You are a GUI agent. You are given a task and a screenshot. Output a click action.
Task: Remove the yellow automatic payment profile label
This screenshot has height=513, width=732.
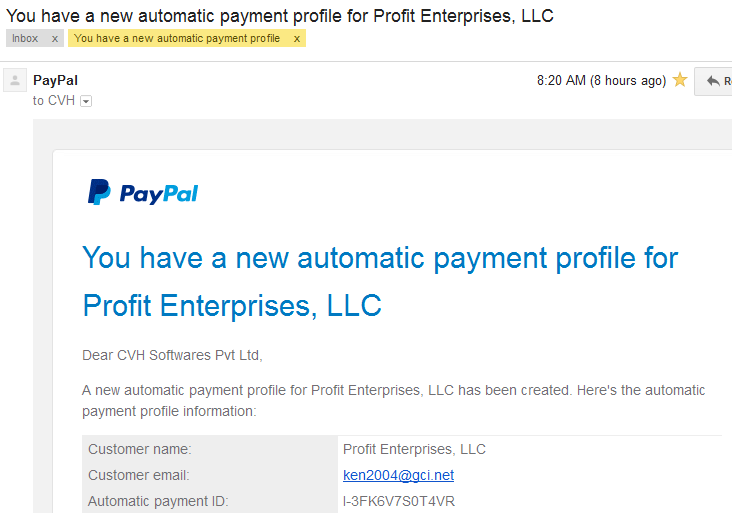(x=296, y=39)
